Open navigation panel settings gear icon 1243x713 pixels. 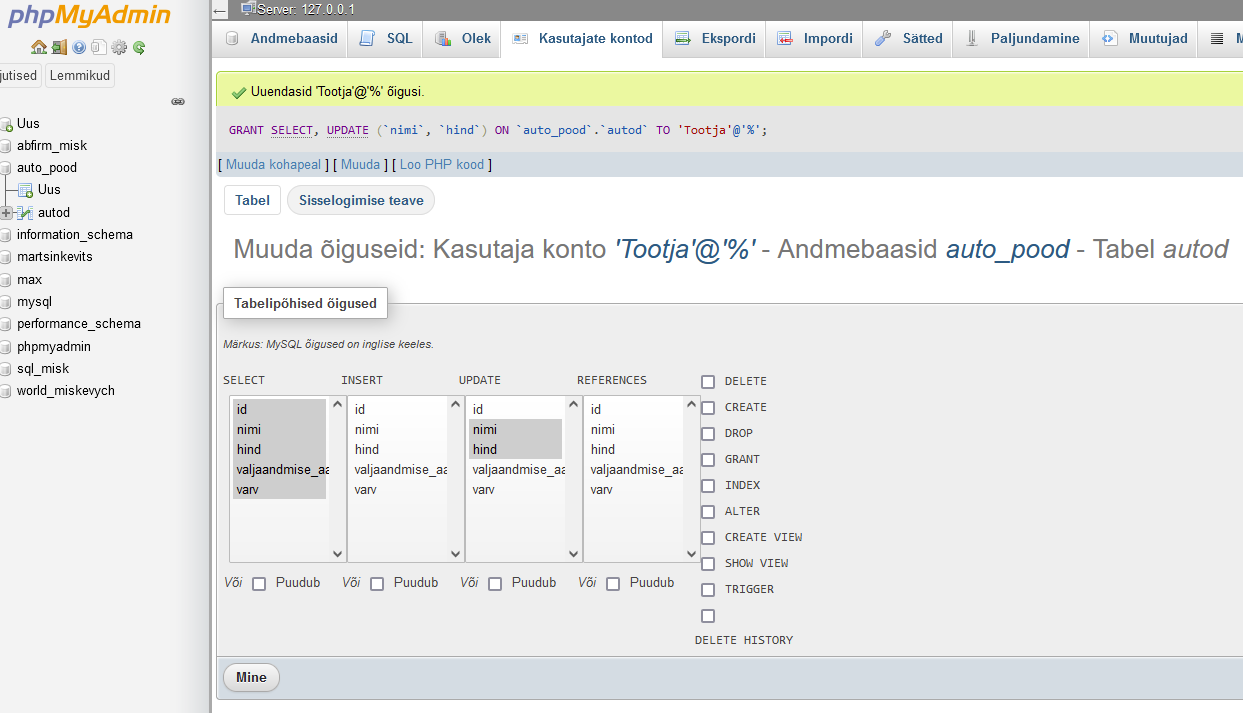(119, 47)
